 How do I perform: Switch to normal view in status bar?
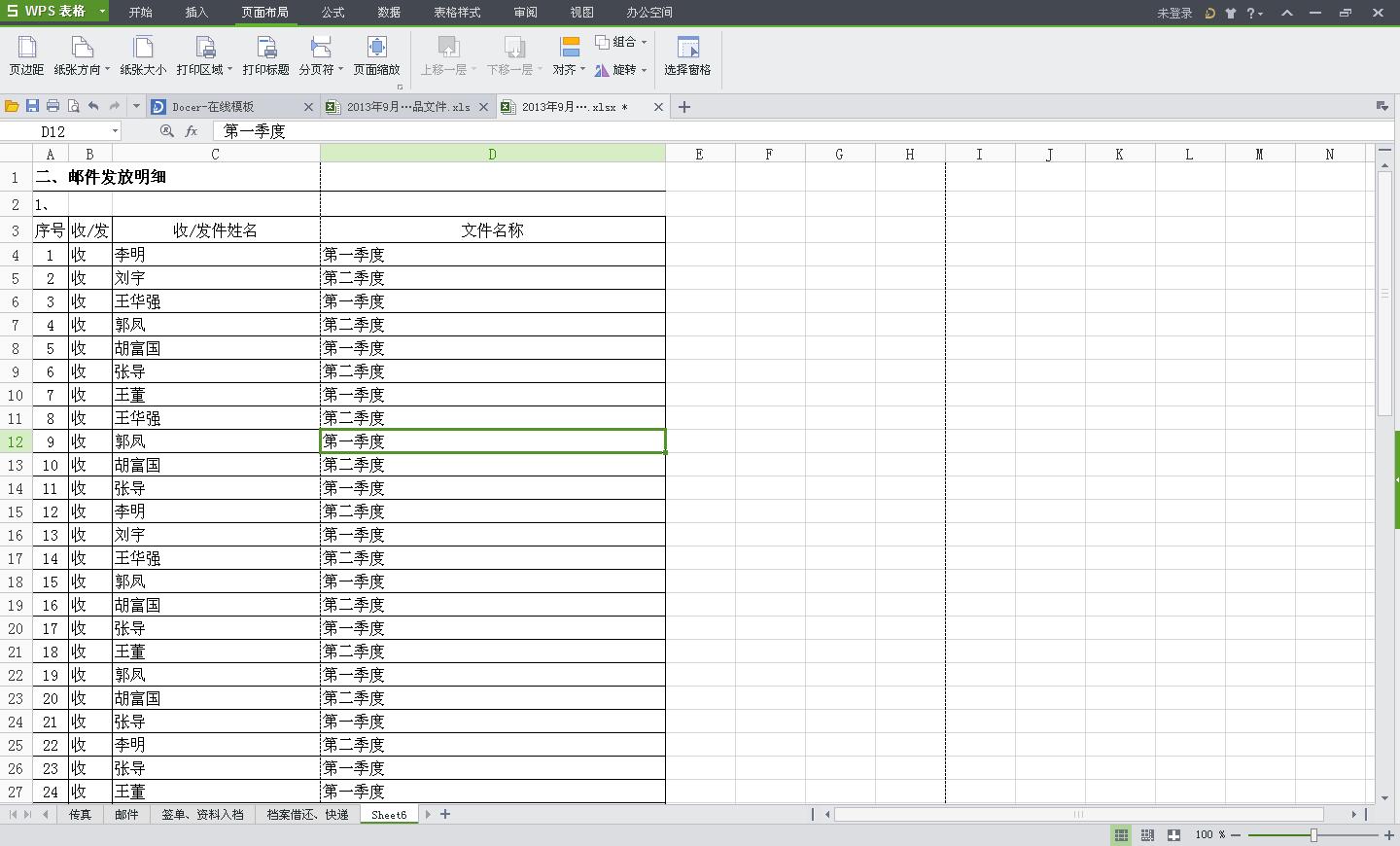click(x=1121, y=835)
